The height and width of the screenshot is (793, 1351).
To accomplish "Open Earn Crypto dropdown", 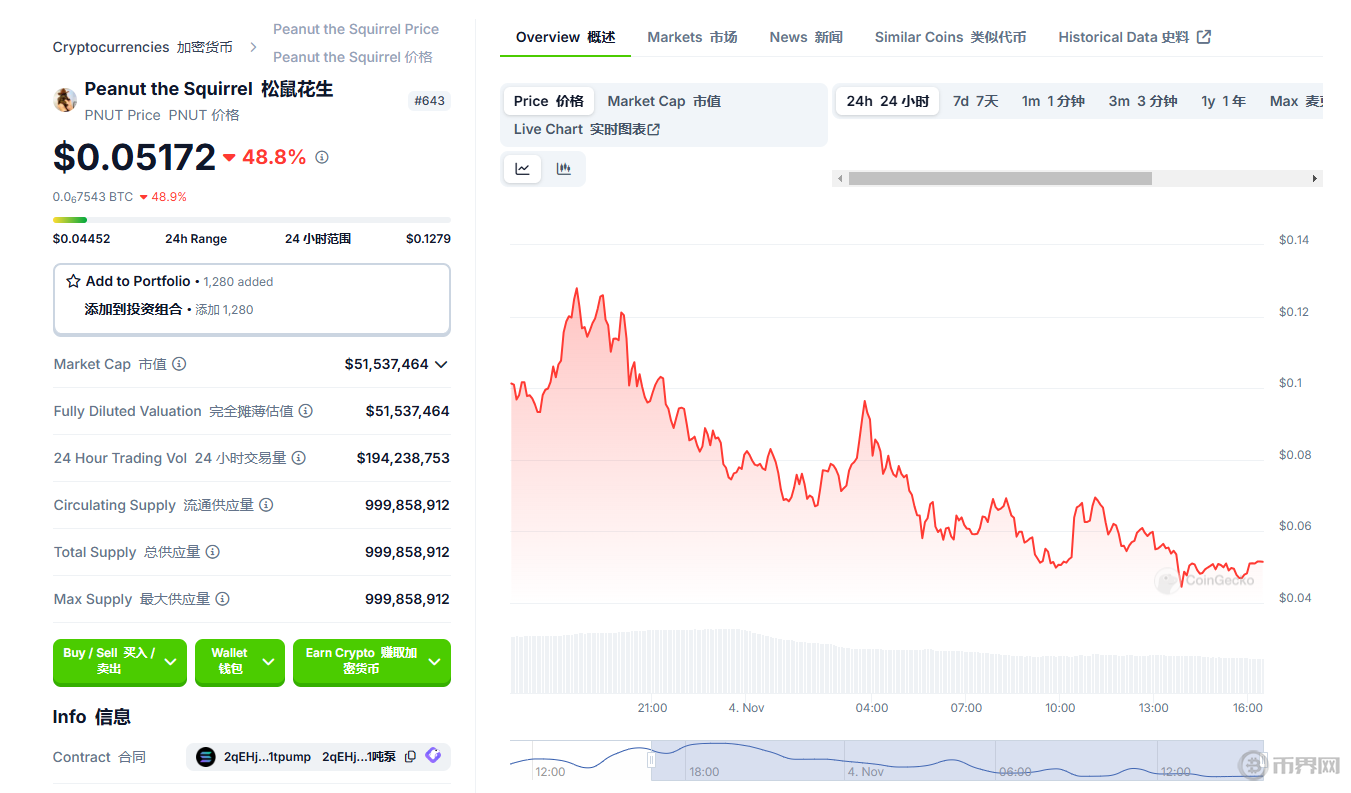I will [x=372, y=662].
